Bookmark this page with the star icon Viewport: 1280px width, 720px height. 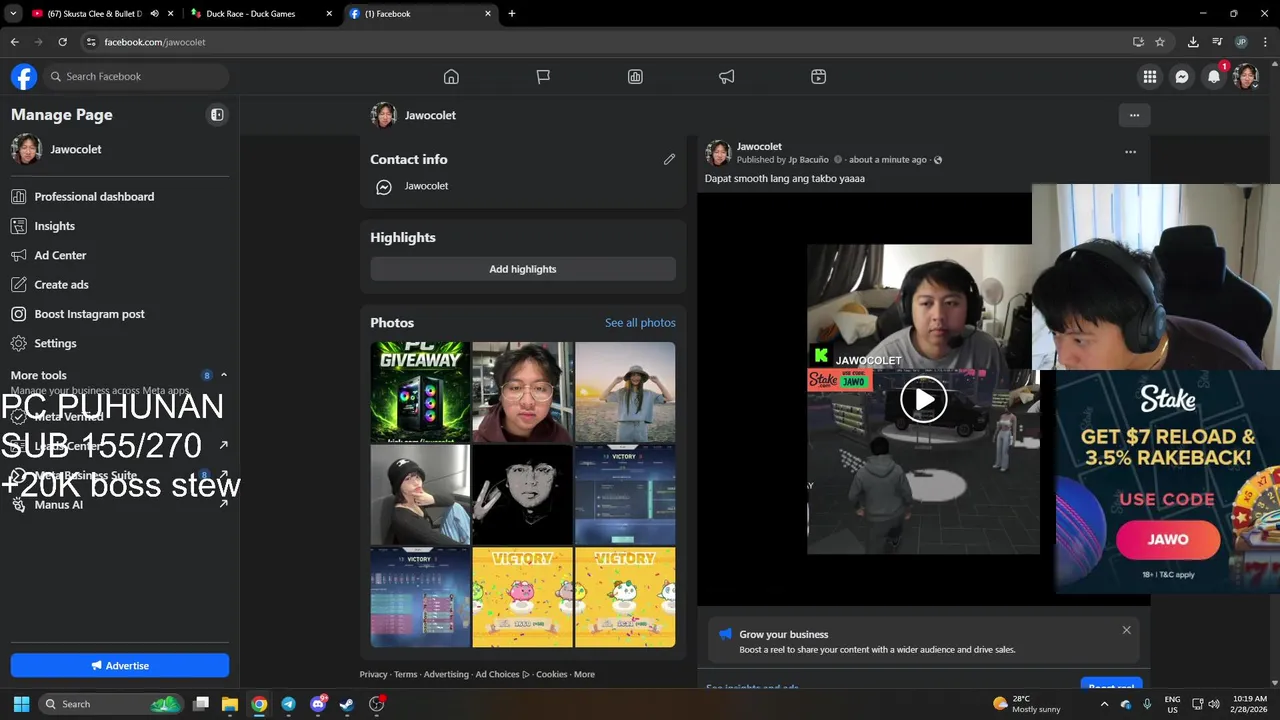1160,42
